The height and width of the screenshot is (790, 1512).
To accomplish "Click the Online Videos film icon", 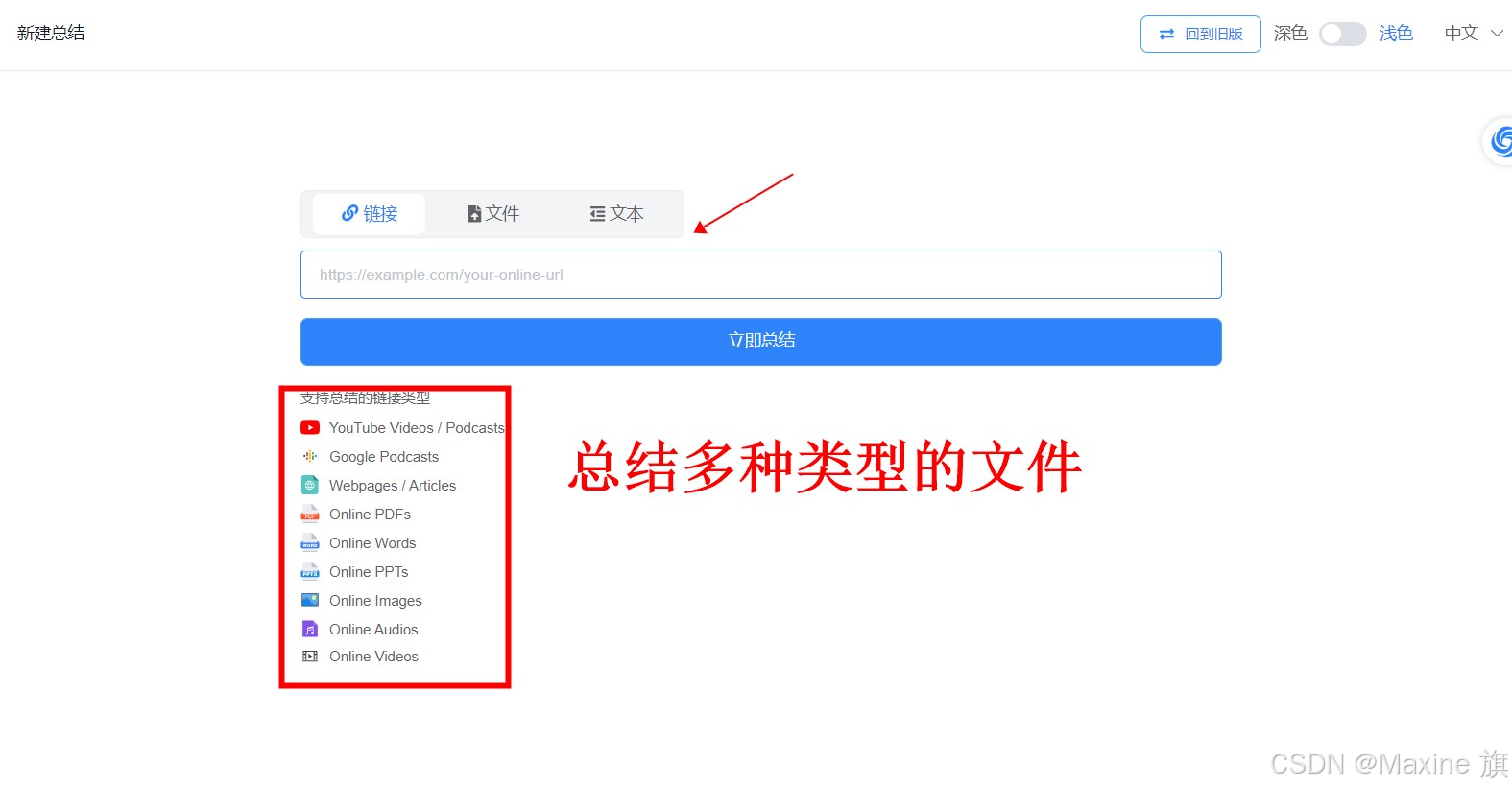I will click(x=310, y=657).
